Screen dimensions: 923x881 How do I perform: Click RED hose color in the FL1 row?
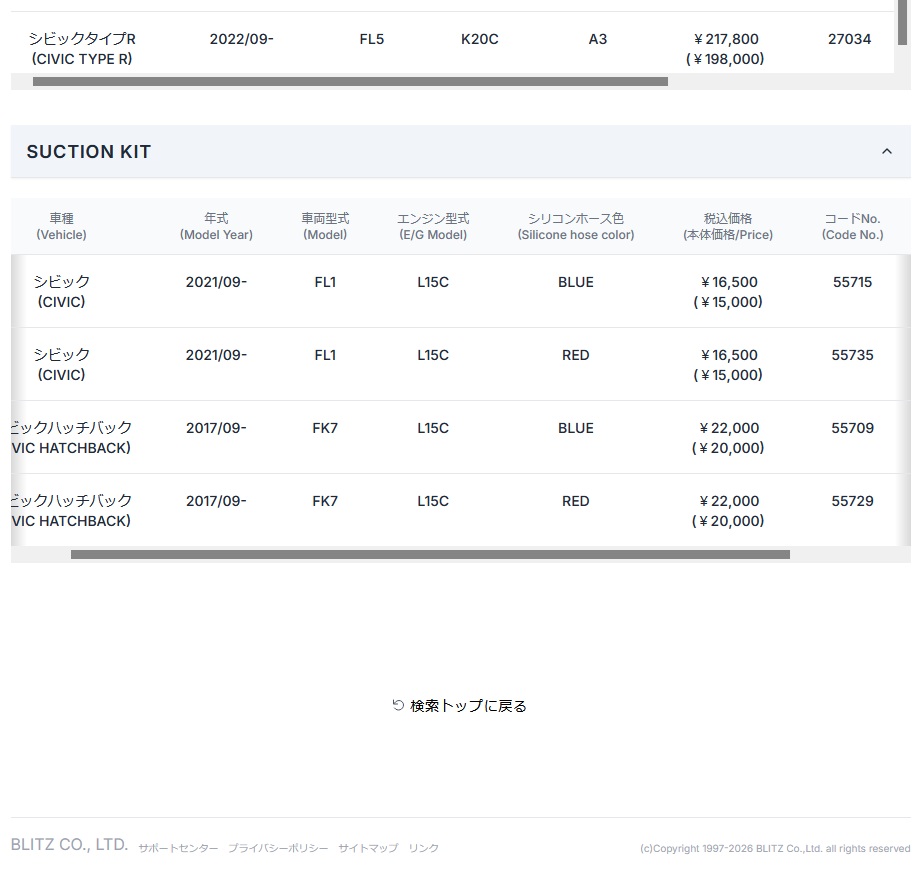pos(576,355)
